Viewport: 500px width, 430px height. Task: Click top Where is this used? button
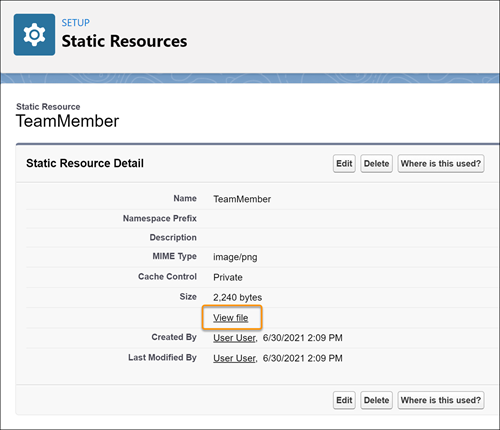click(441, 163)
